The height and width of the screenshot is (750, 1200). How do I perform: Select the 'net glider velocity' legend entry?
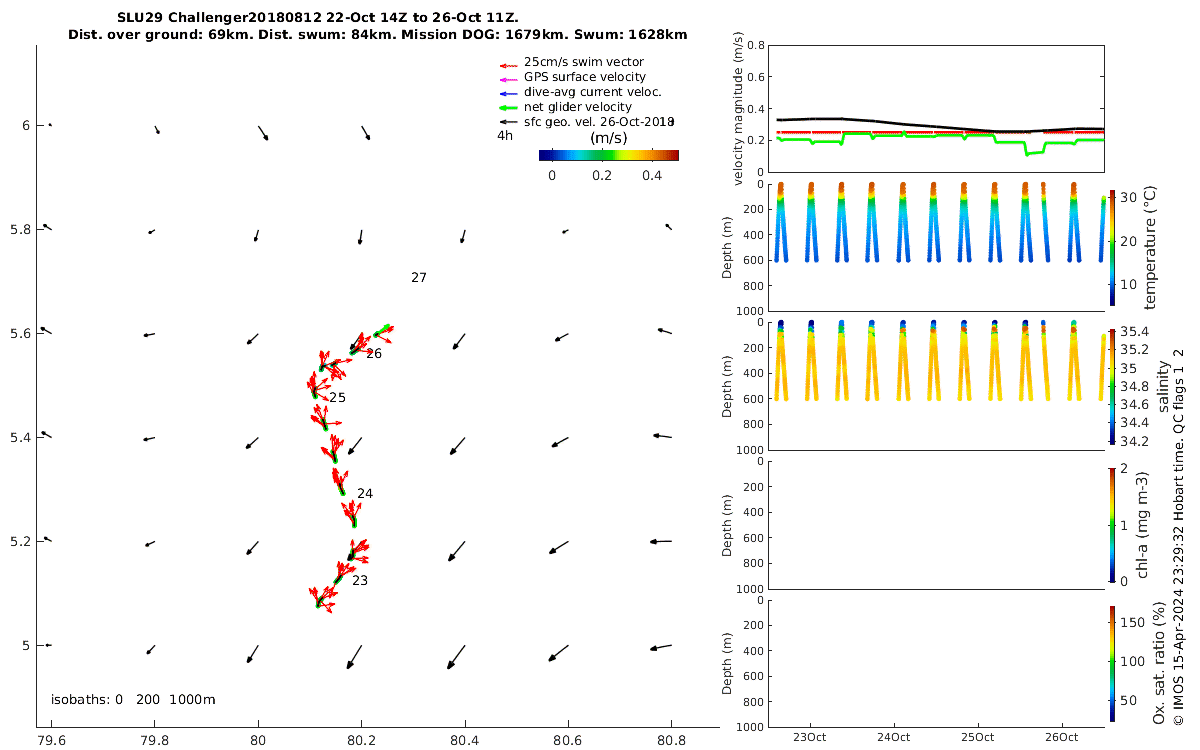(565, 107)
